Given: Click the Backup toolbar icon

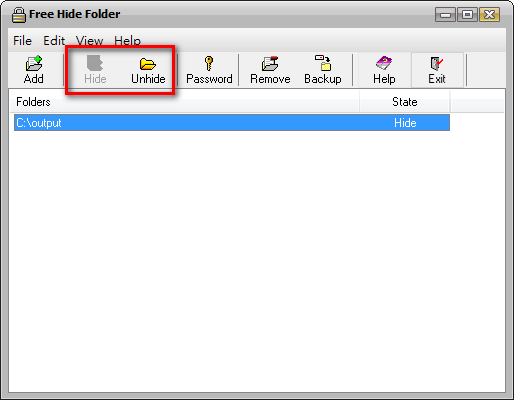Looking at the screenshot, I should coord(323,63).
